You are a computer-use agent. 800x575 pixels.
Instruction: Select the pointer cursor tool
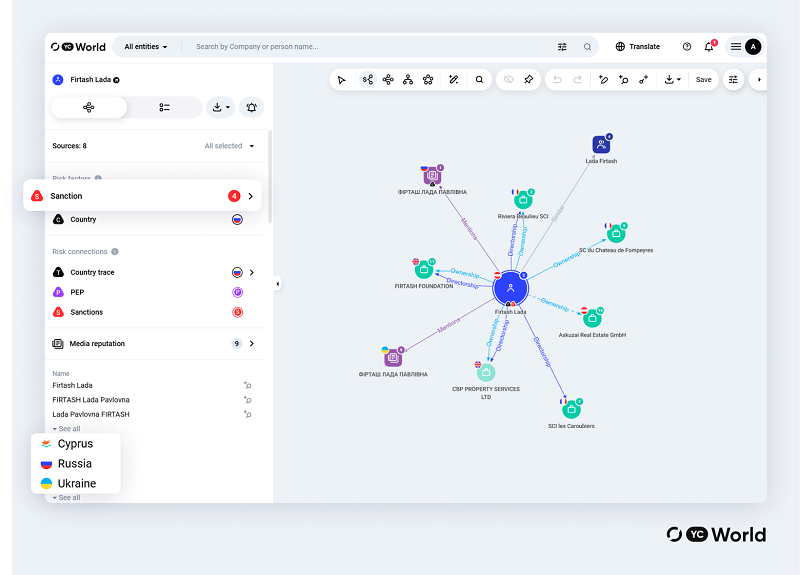(x=342, y=79)
